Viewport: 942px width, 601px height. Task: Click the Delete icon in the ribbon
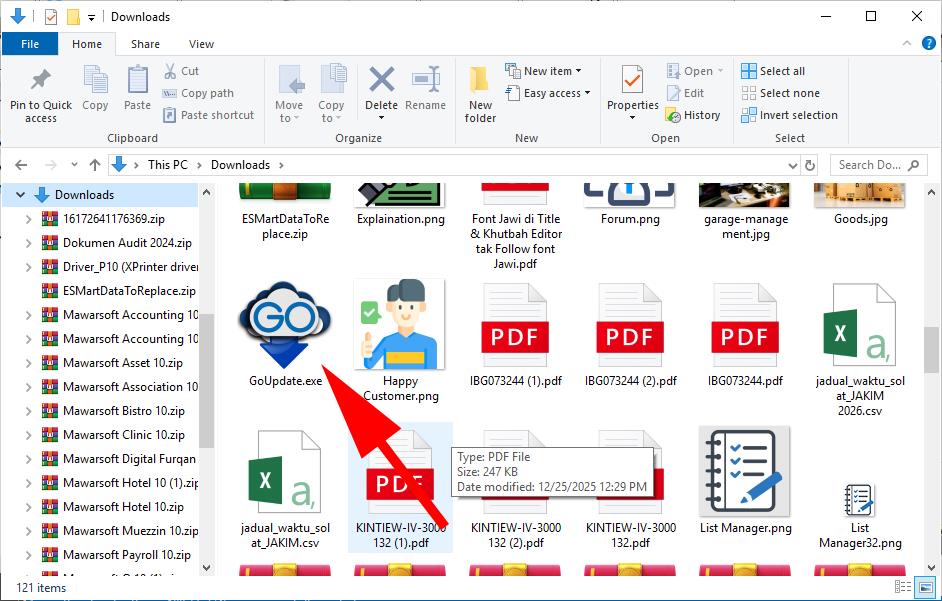click(x=381, y=81)
